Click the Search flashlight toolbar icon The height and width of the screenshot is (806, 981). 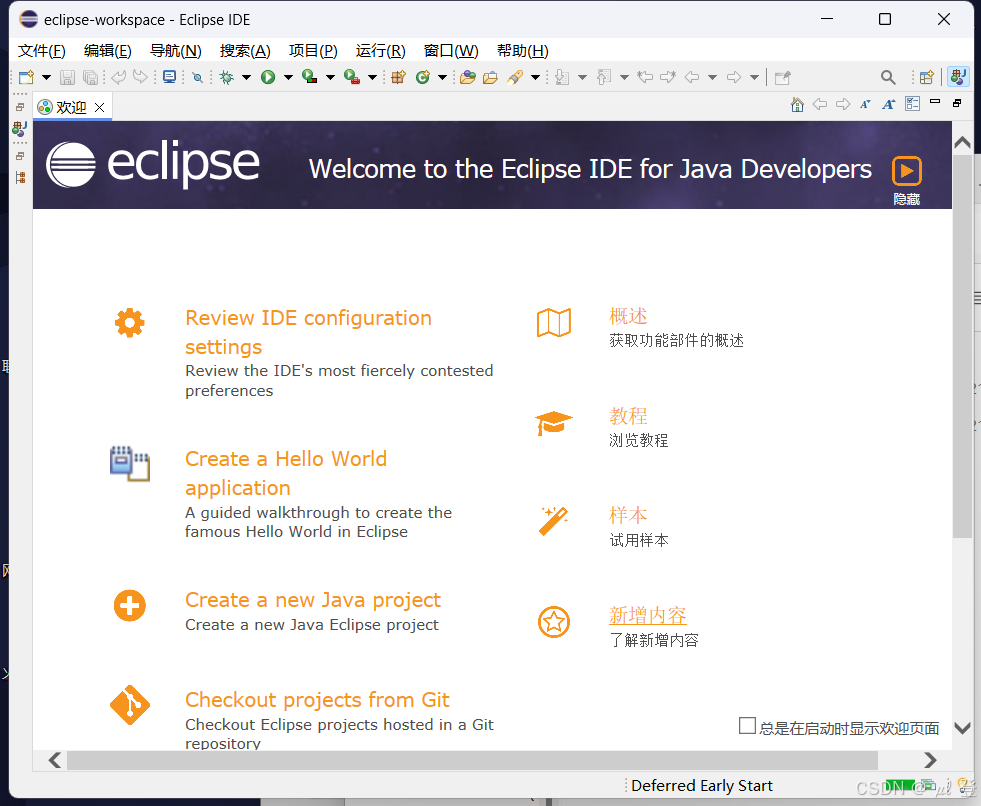tap(516, 77)
